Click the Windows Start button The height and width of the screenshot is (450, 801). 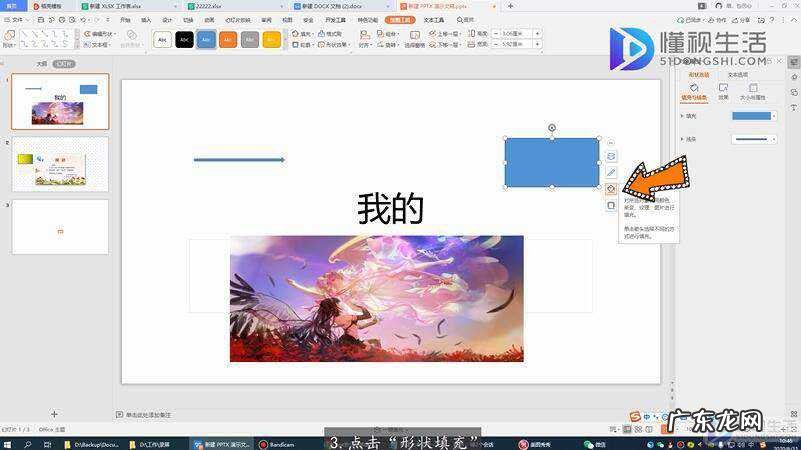click(x=8, y=444)
